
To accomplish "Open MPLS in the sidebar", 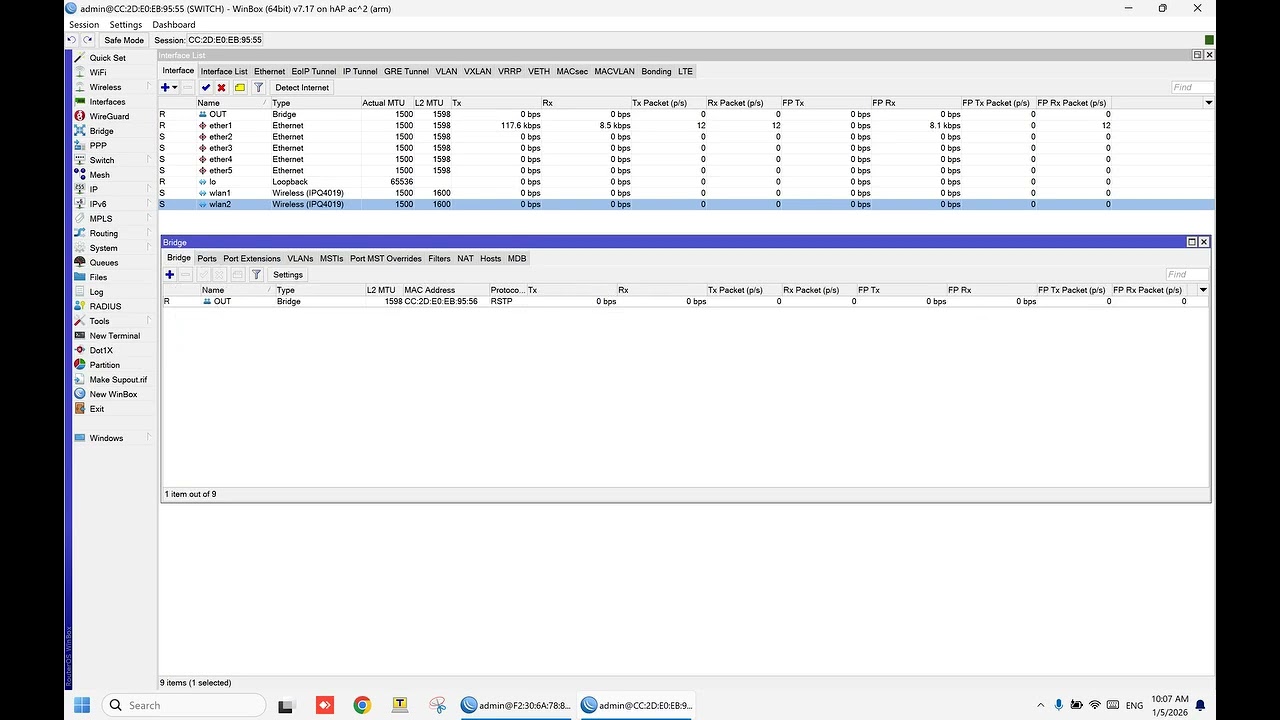I will (x=101, y=218).
